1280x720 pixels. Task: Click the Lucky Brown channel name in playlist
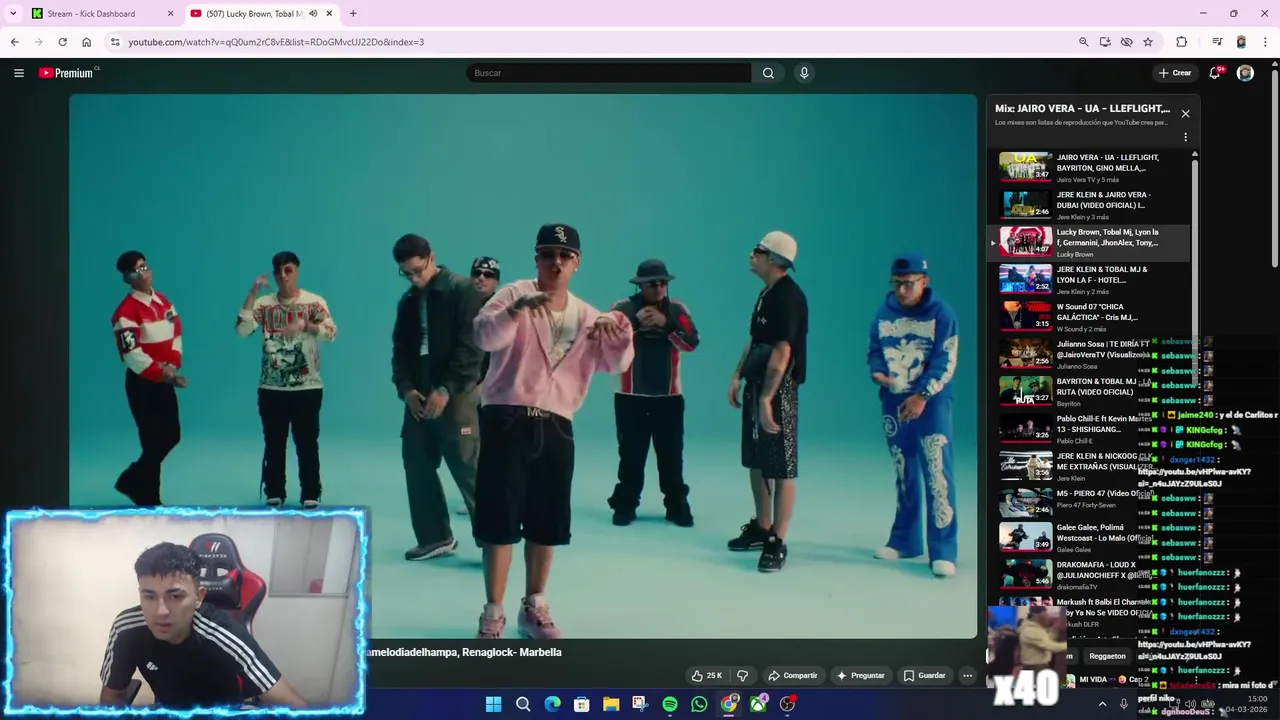tap(1074, 254)
